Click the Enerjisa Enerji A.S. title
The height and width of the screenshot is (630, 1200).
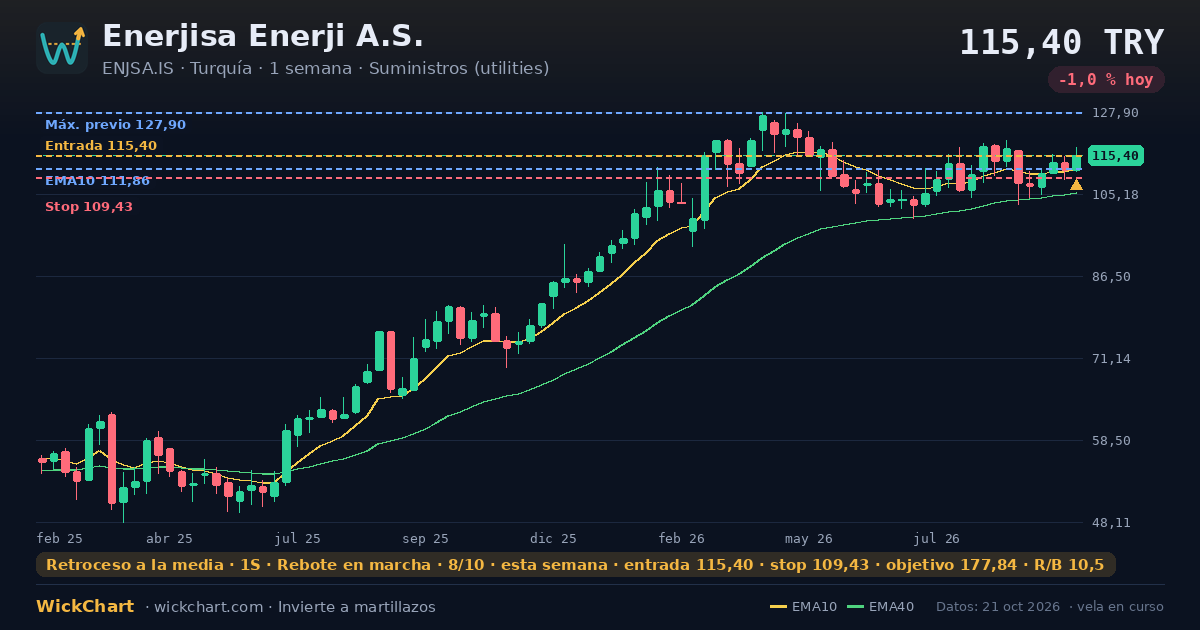pos(263,37)
